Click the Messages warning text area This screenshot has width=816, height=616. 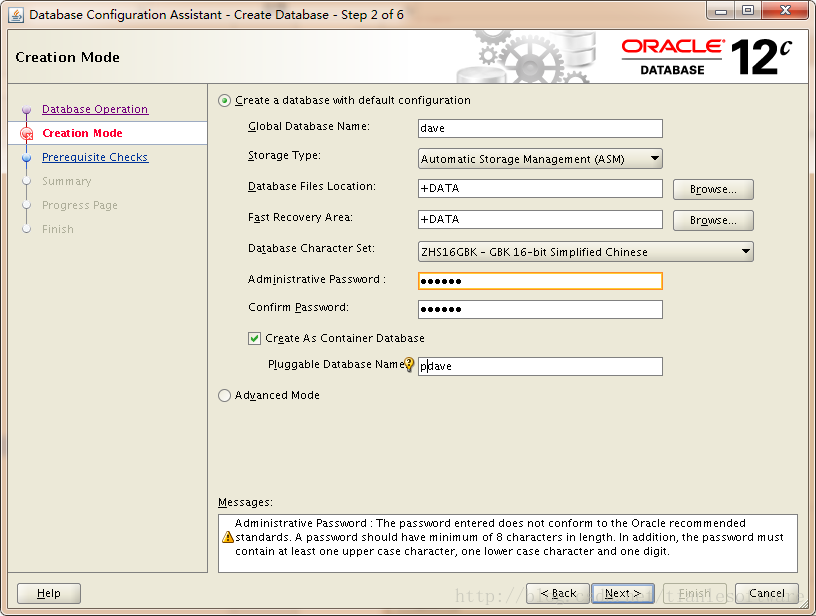508,543
